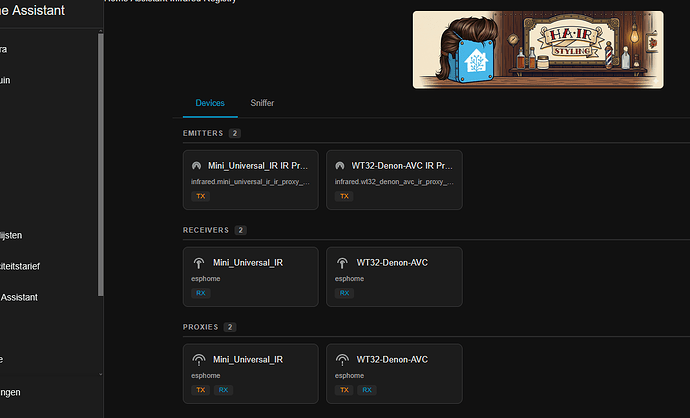Click the proxy signal icon of Mini_Universal_IR
690x418 pixels.
tap(199, 360)
